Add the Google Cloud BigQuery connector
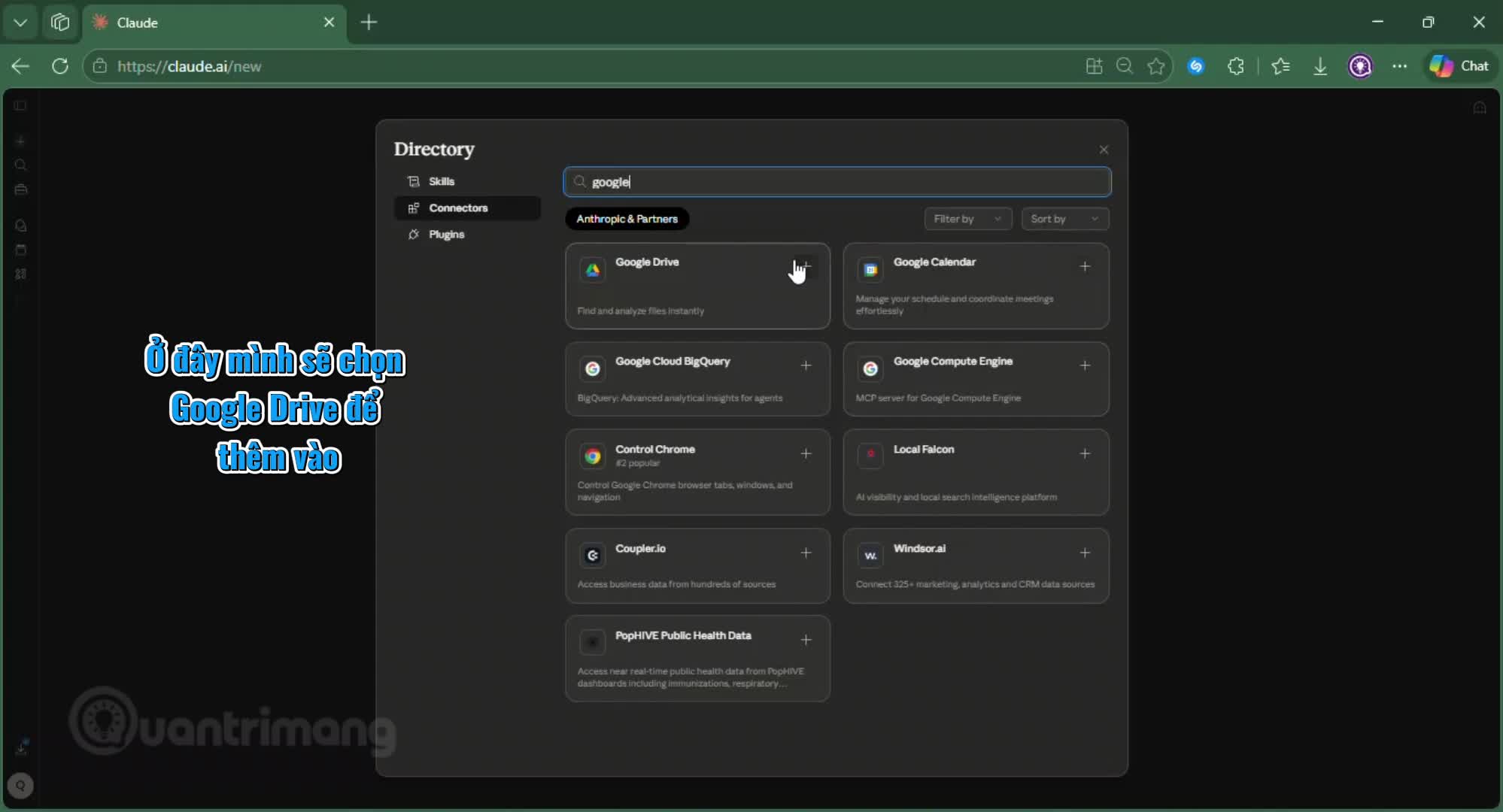The image size is (1503, 812). click(x=806, y=365)
